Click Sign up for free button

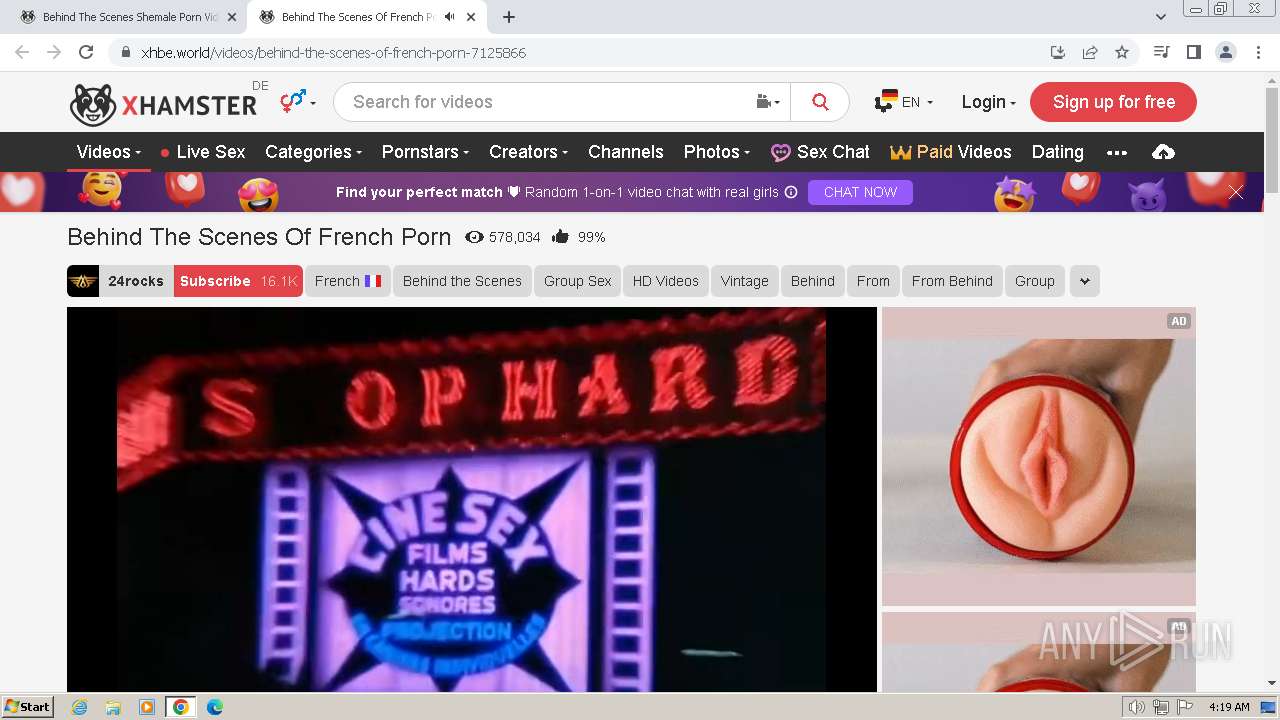[x=1113, y=102]
